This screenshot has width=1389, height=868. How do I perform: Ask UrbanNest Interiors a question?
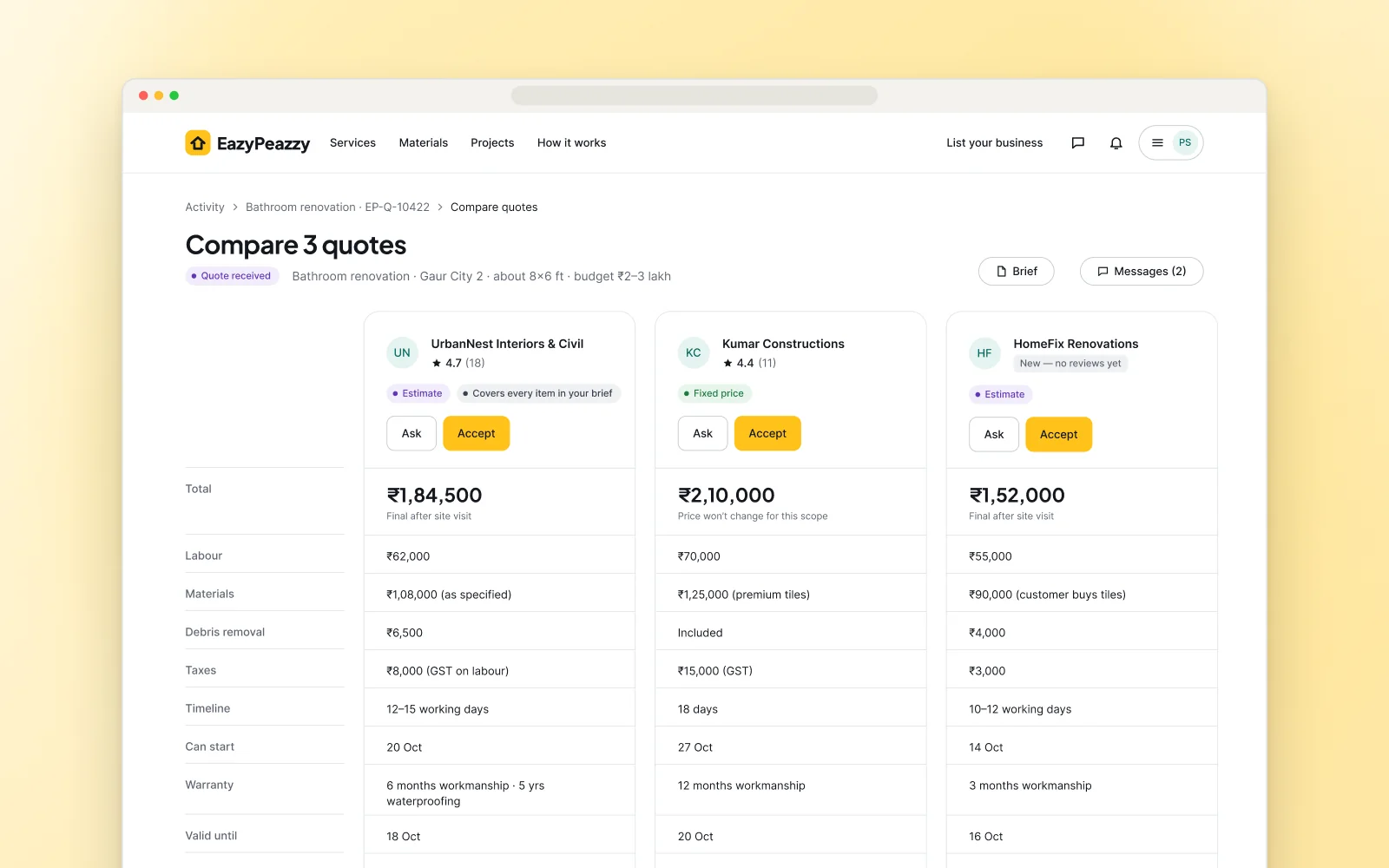tap(411, 434)
